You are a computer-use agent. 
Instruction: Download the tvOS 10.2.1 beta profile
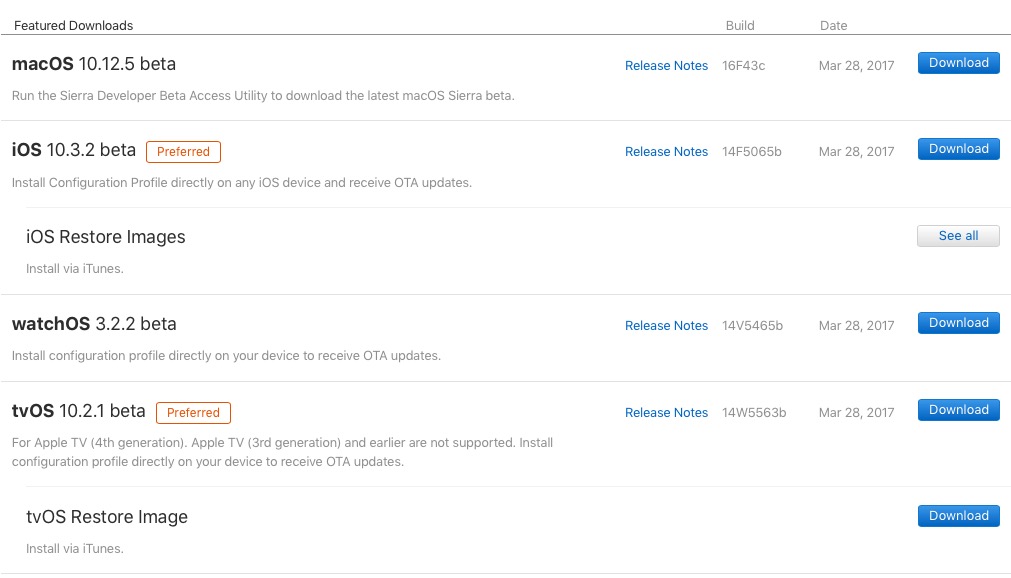pos(958,410)
